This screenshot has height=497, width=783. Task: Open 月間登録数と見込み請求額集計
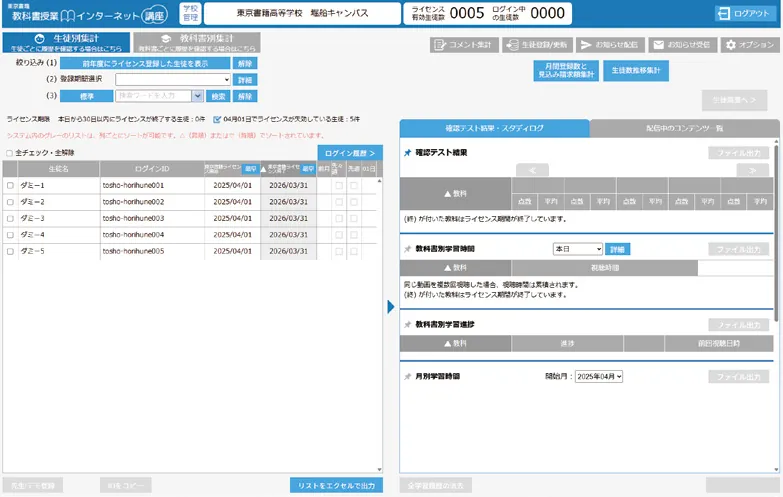click(x=566, y=70)
